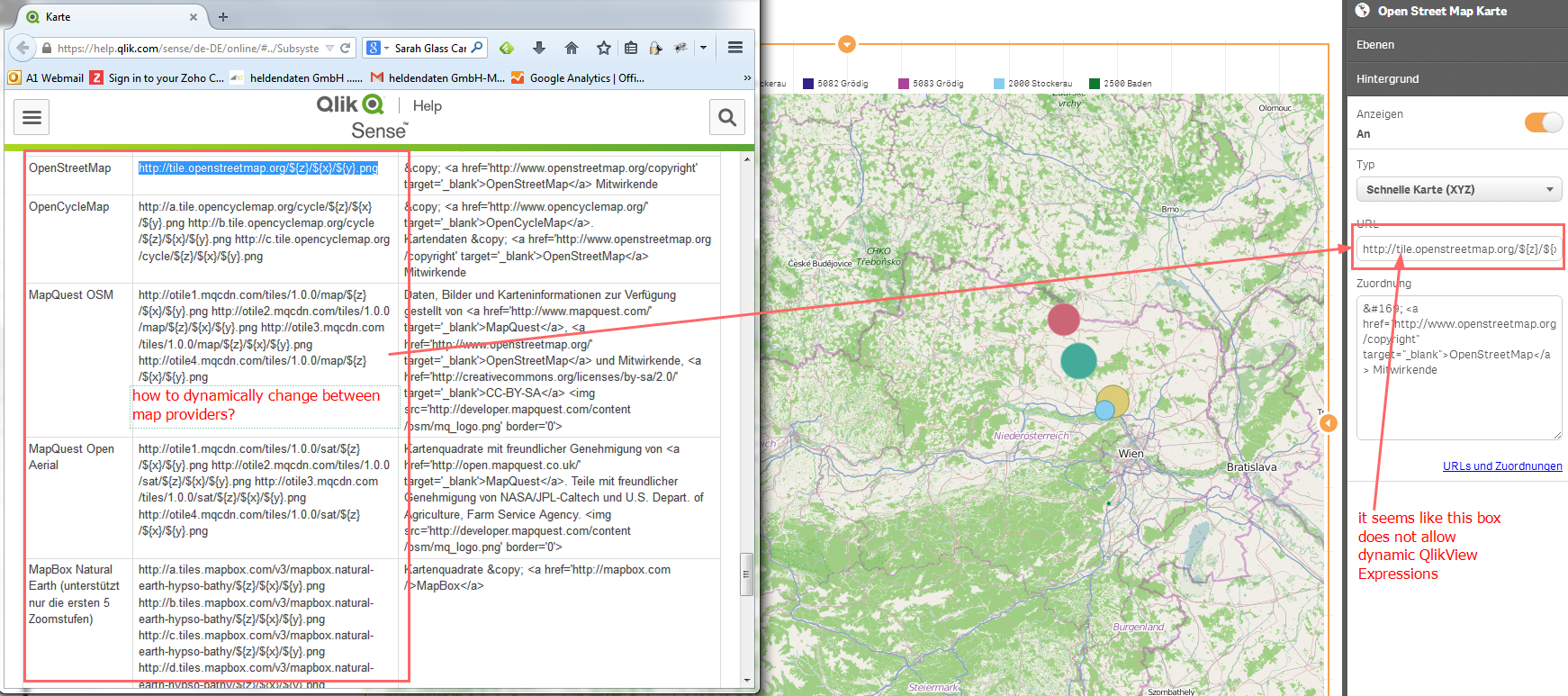The width and height of the screenshot is (1568, 696).
Task: Open Firefox main menu button
Action: click(x=735, y=48)
